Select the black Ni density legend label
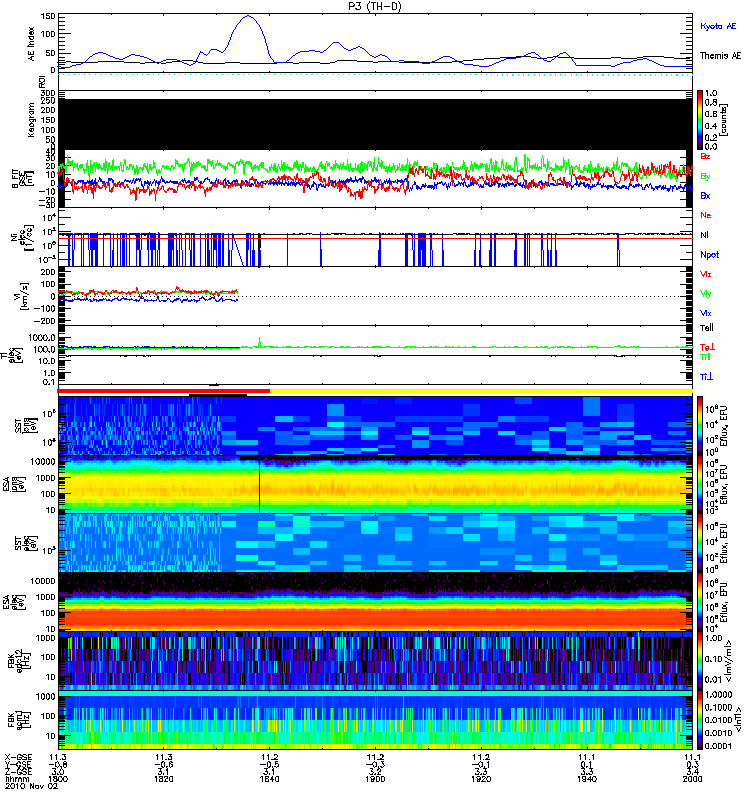Image resolution: width=750 pixels, height=800 pixels. (x=705, y=235)
